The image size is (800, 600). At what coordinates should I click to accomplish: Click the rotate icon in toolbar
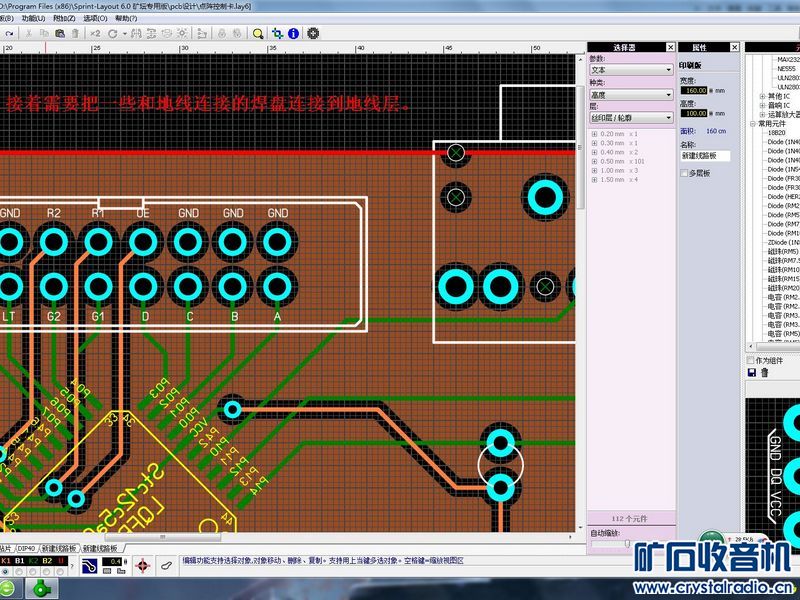click(x=113, y=33)
